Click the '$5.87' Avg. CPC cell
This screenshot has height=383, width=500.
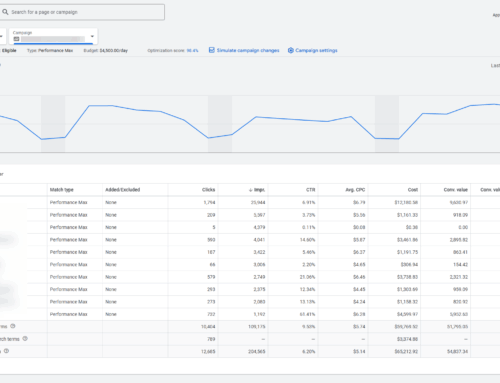[359, 240]
